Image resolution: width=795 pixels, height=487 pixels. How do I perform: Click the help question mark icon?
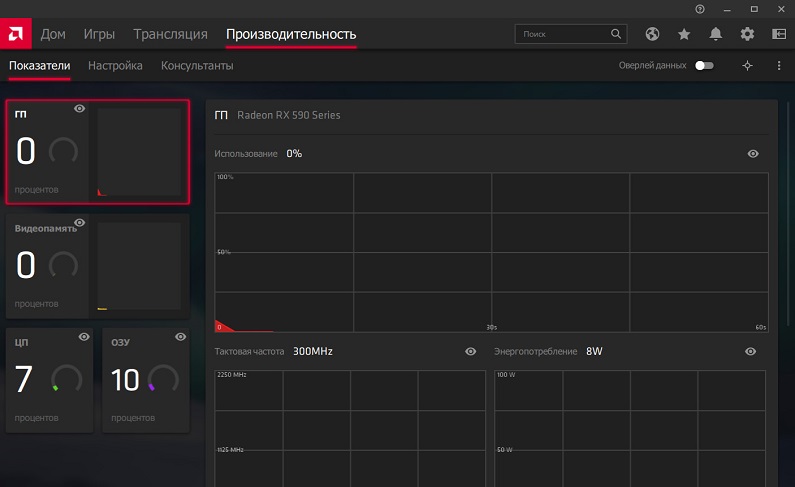699,8
